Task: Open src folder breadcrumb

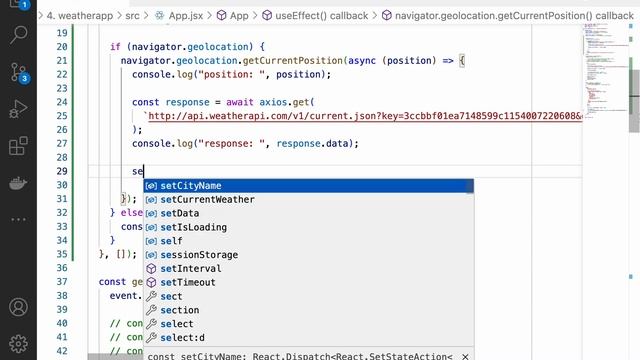Action: coord(132,16)
